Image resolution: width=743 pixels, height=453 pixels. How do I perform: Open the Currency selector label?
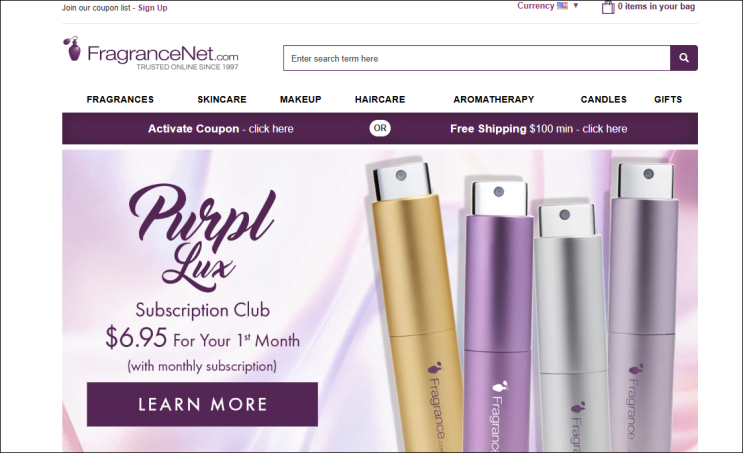point(535,6)
